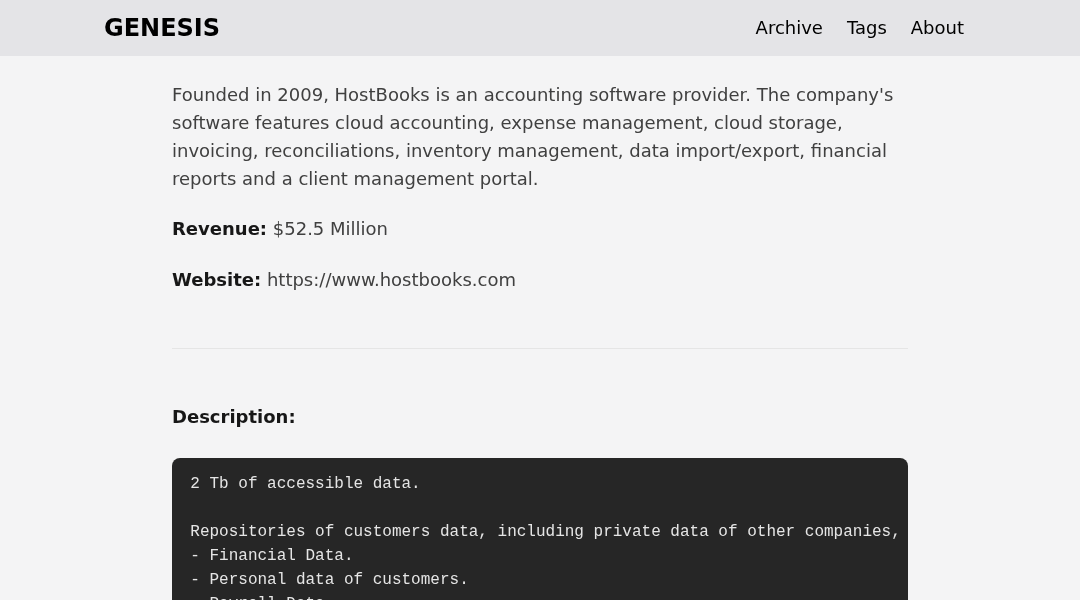Select the '- Financial Data.' list line
This screenshot has height=600, width=1080.
click(x=271, y=555)
